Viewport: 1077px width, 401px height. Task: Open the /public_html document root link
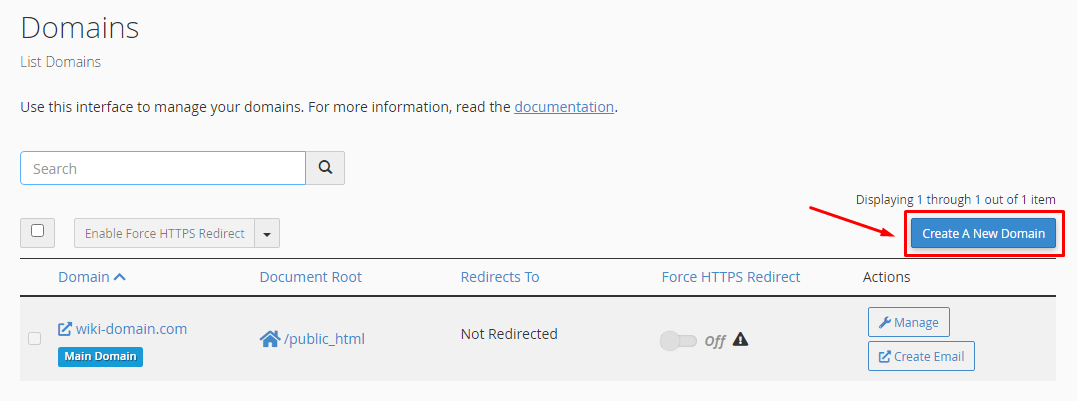[x=324, y=339]
